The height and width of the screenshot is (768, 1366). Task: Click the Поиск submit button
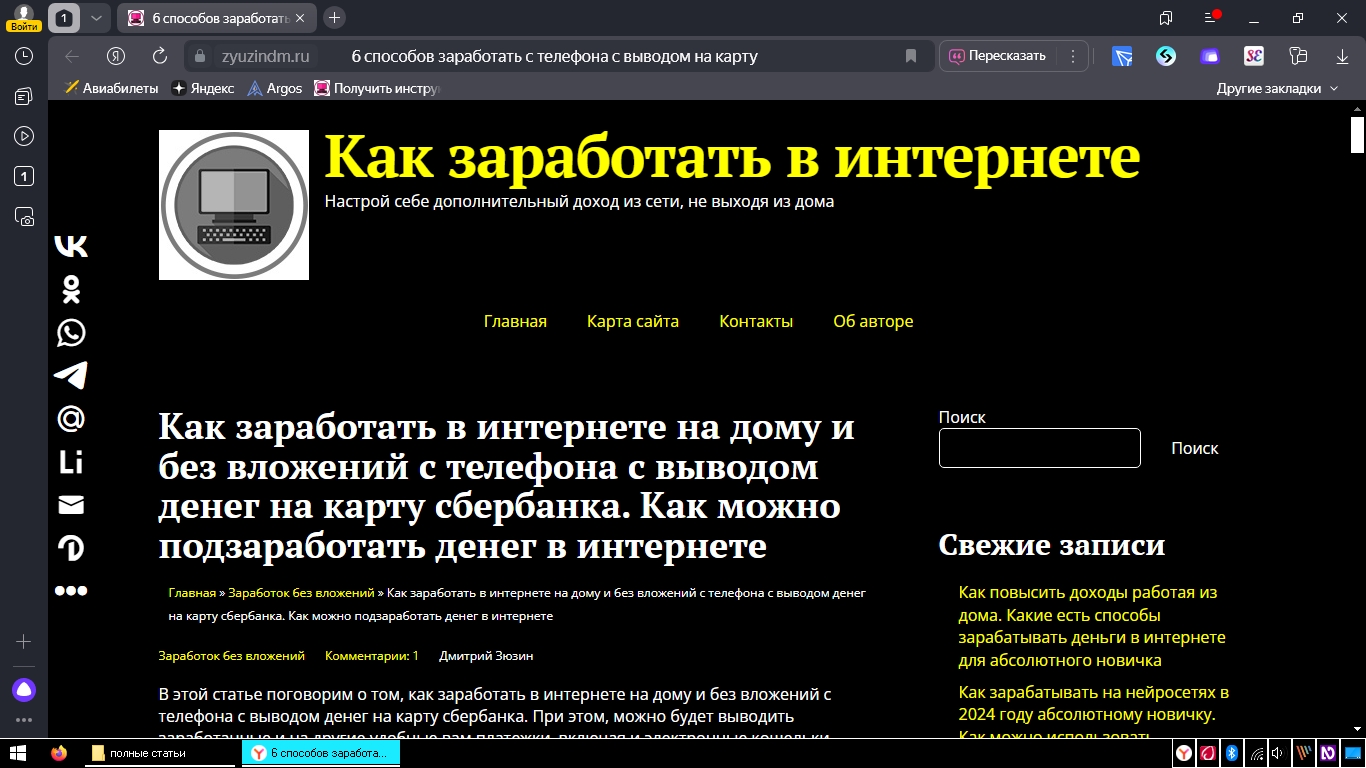pyautogui.click(x=1195, y=448)
